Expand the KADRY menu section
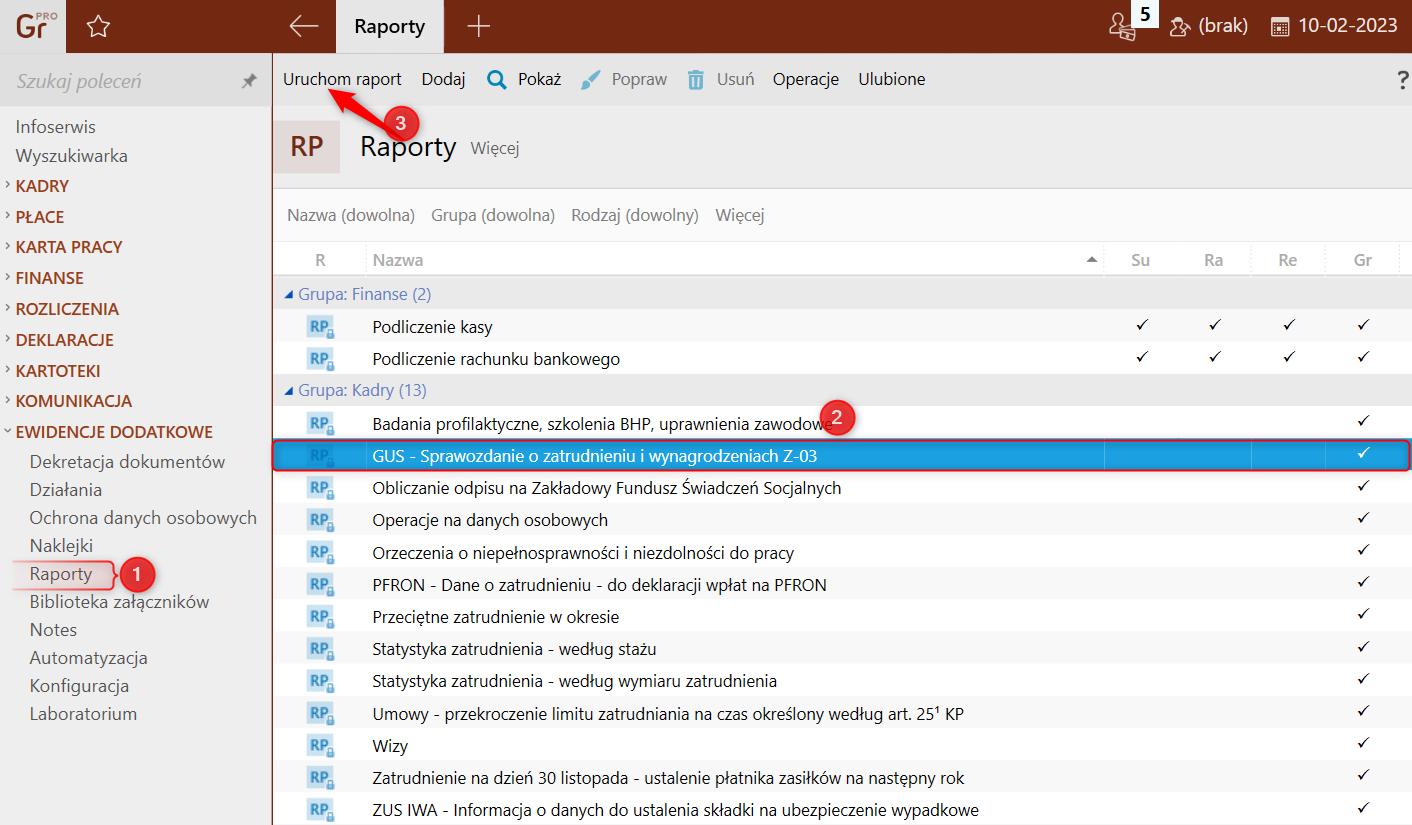 42,186
